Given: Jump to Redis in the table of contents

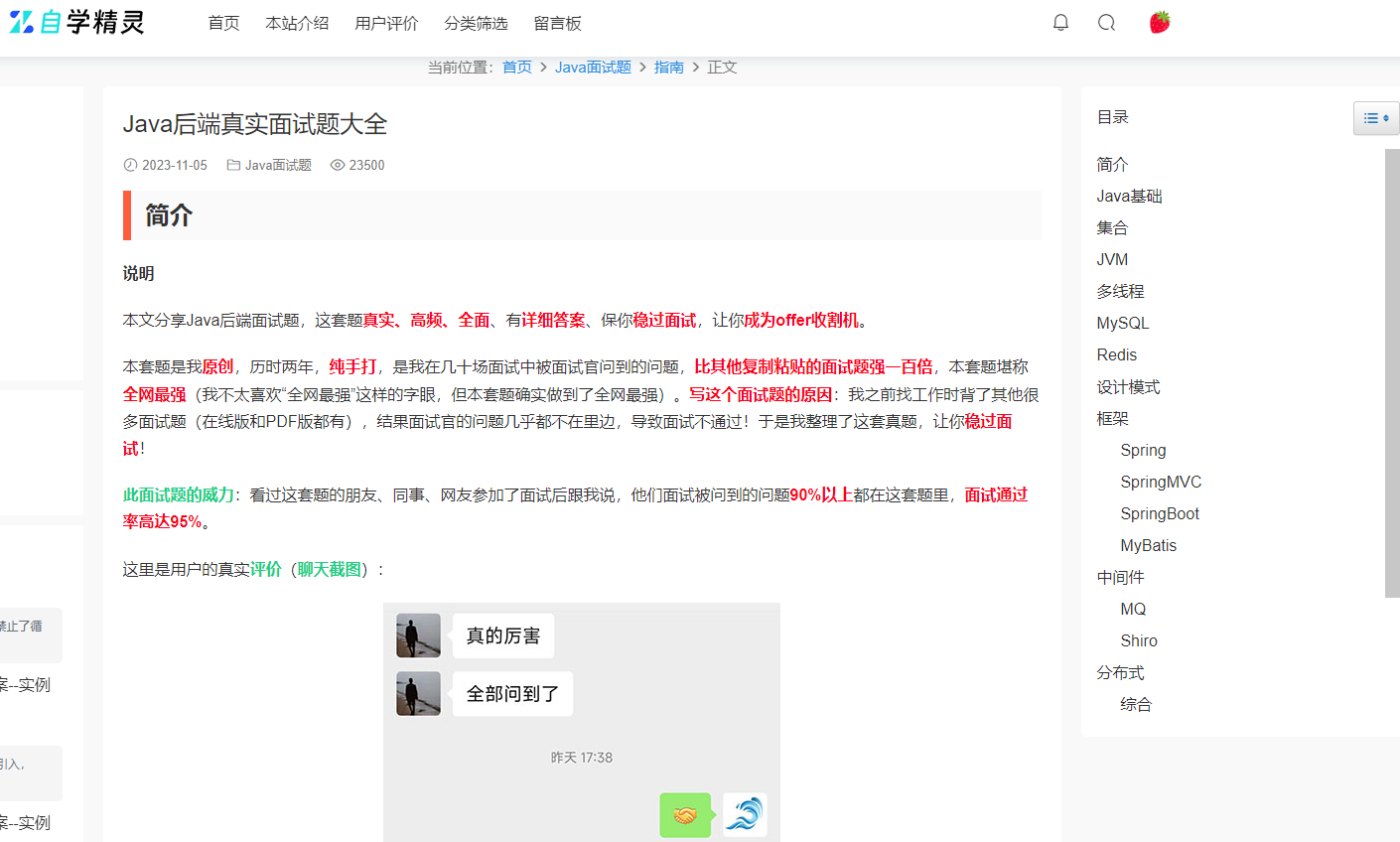Looking at the screenshot, I should 1116,354.
